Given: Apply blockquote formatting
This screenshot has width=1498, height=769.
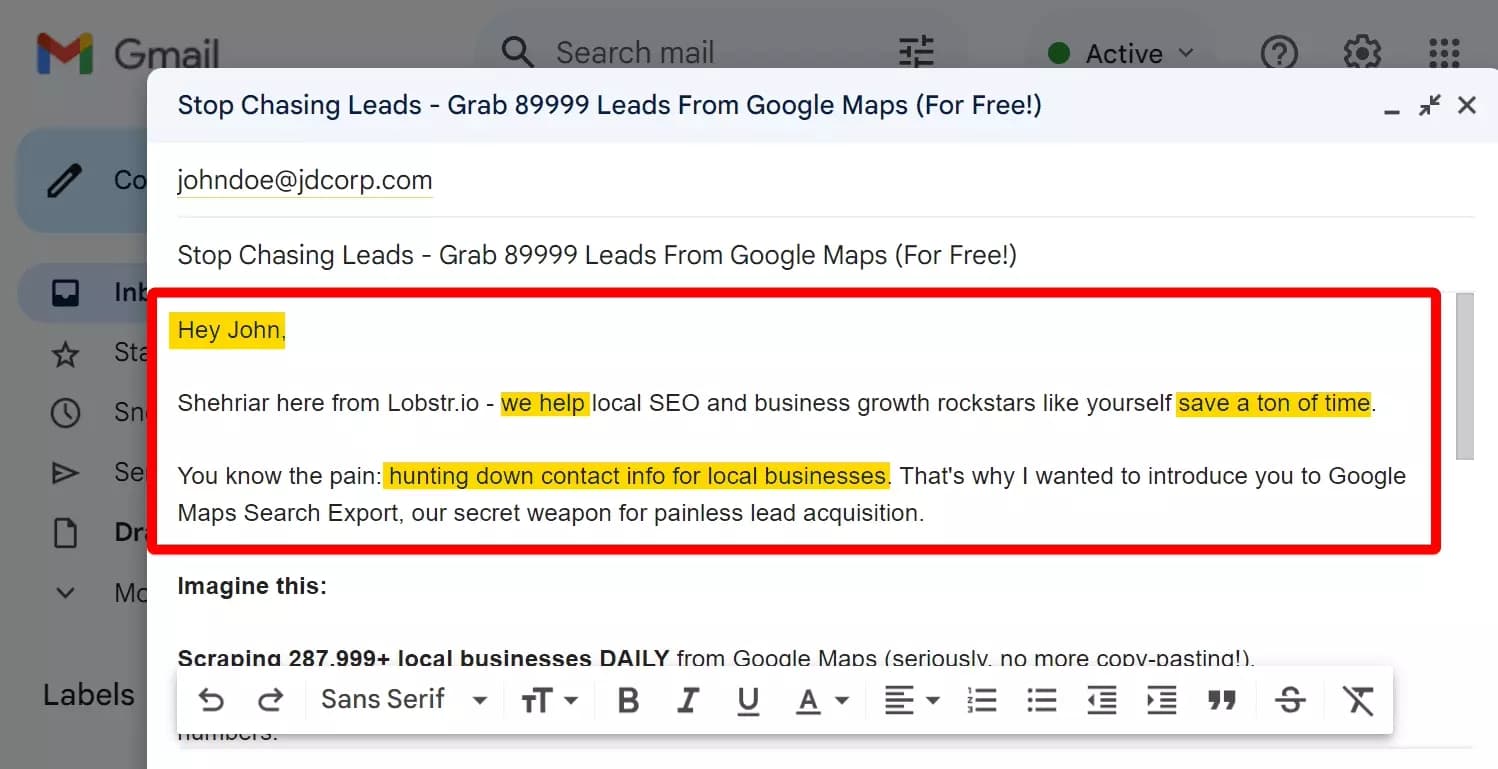Looking at the screenshot, I should point(1221,700).
